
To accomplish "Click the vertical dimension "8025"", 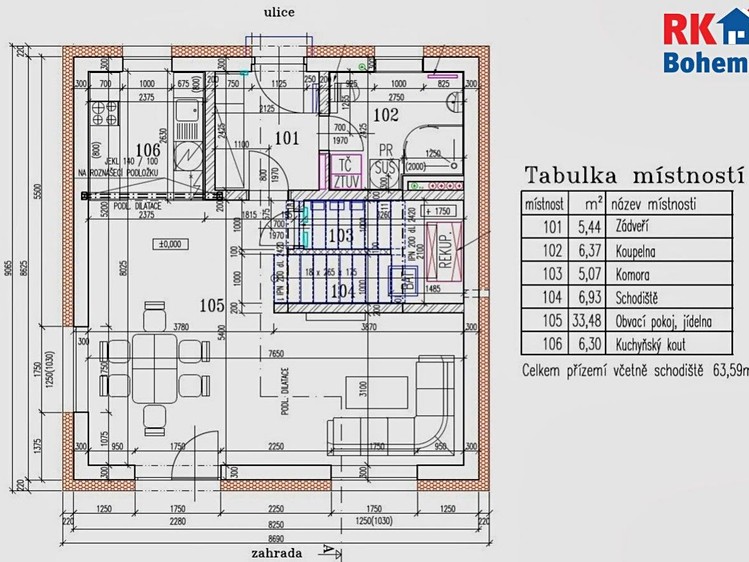I will point(122,270).
